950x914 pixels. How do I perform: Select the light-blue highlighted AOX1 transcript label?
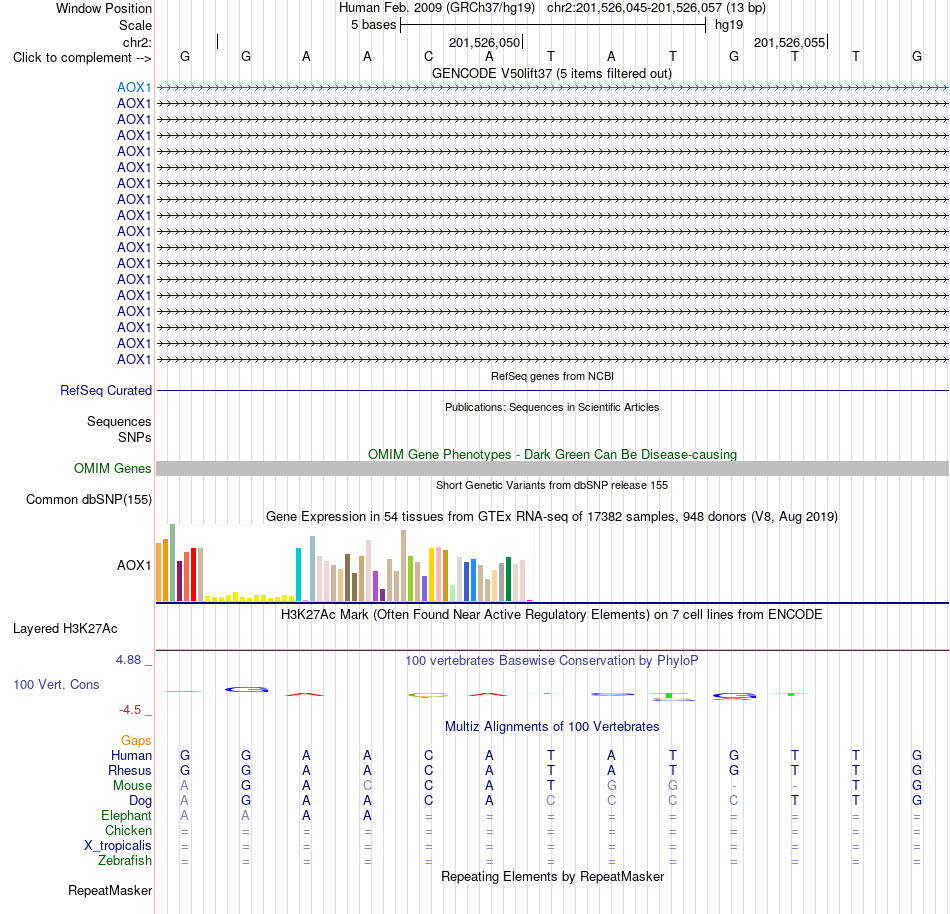point(134,87)
